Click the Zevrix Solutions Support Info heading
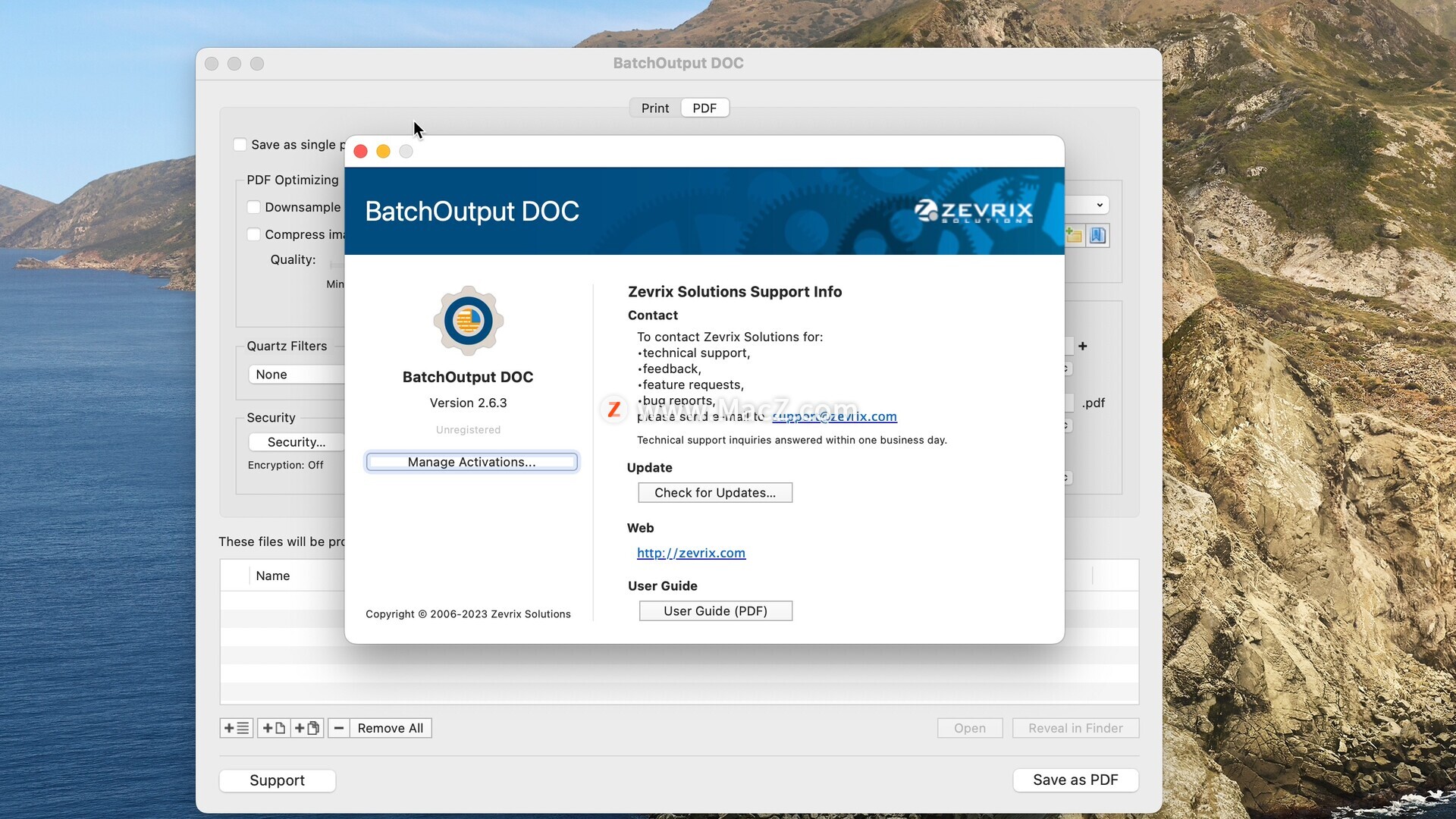The image size is (1456, 819). pos(735,292)
